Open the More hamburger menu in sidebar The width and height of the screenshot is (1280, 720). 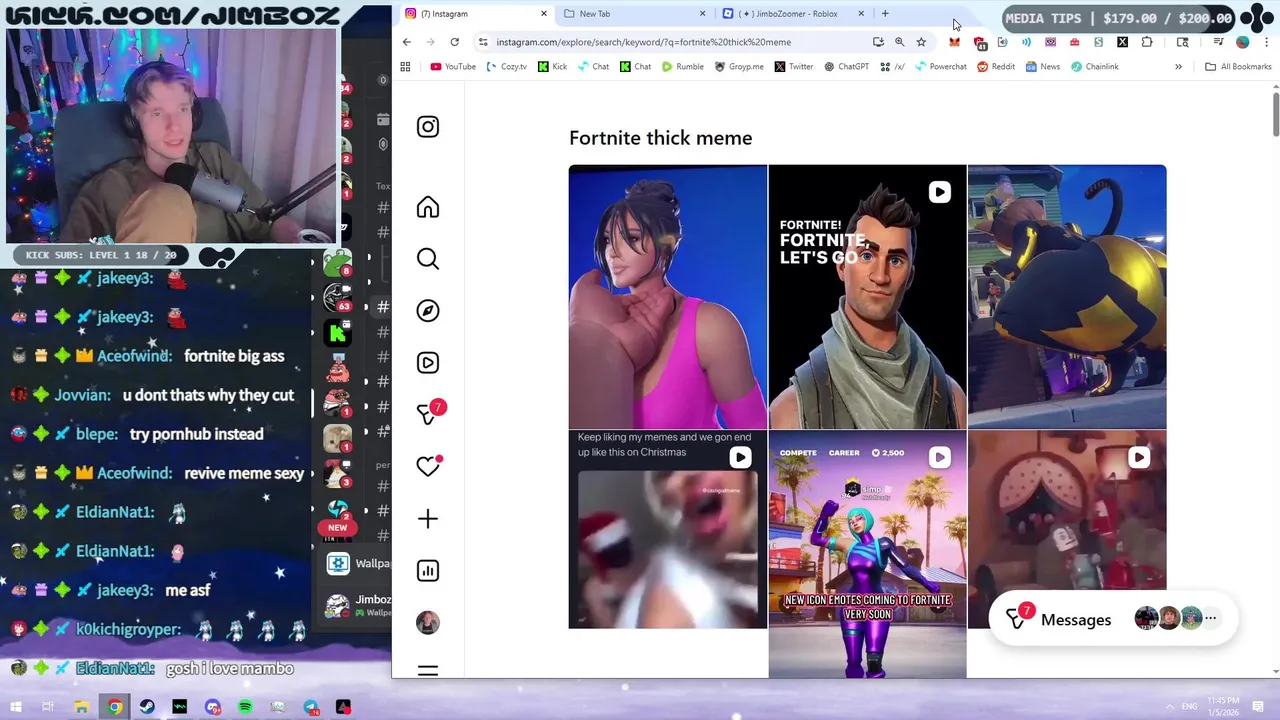tap(428, 671)
